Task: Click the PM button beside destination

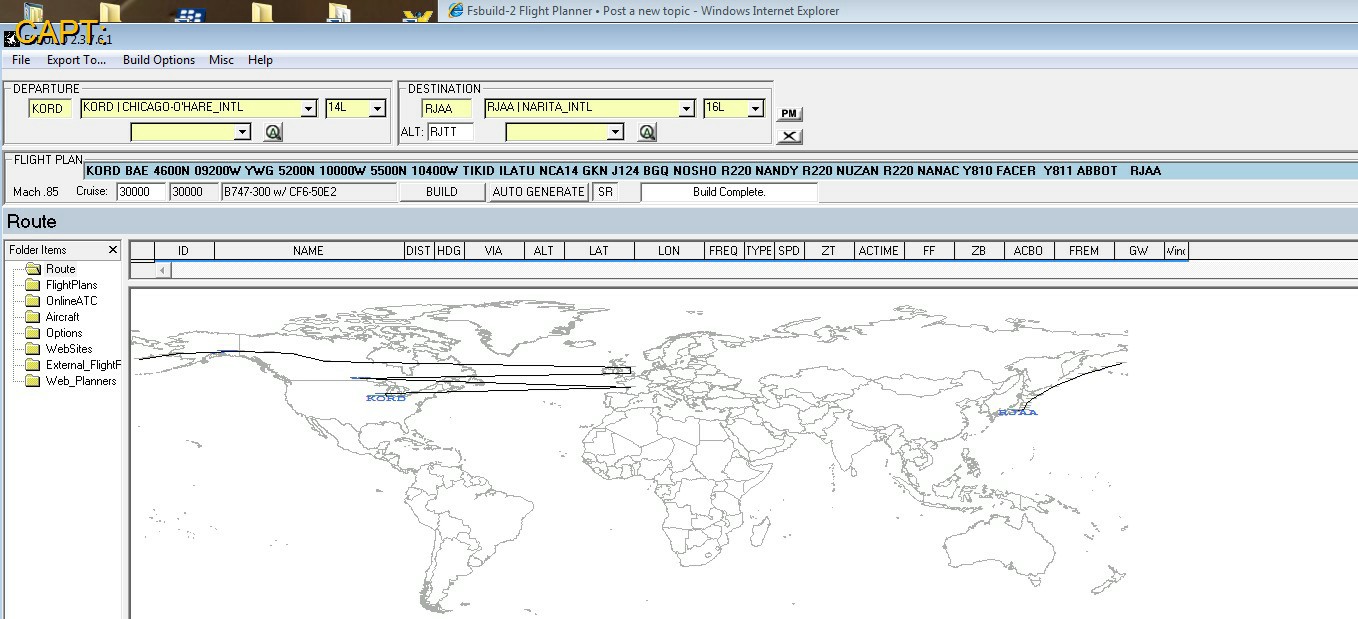Action: (789, 114)
